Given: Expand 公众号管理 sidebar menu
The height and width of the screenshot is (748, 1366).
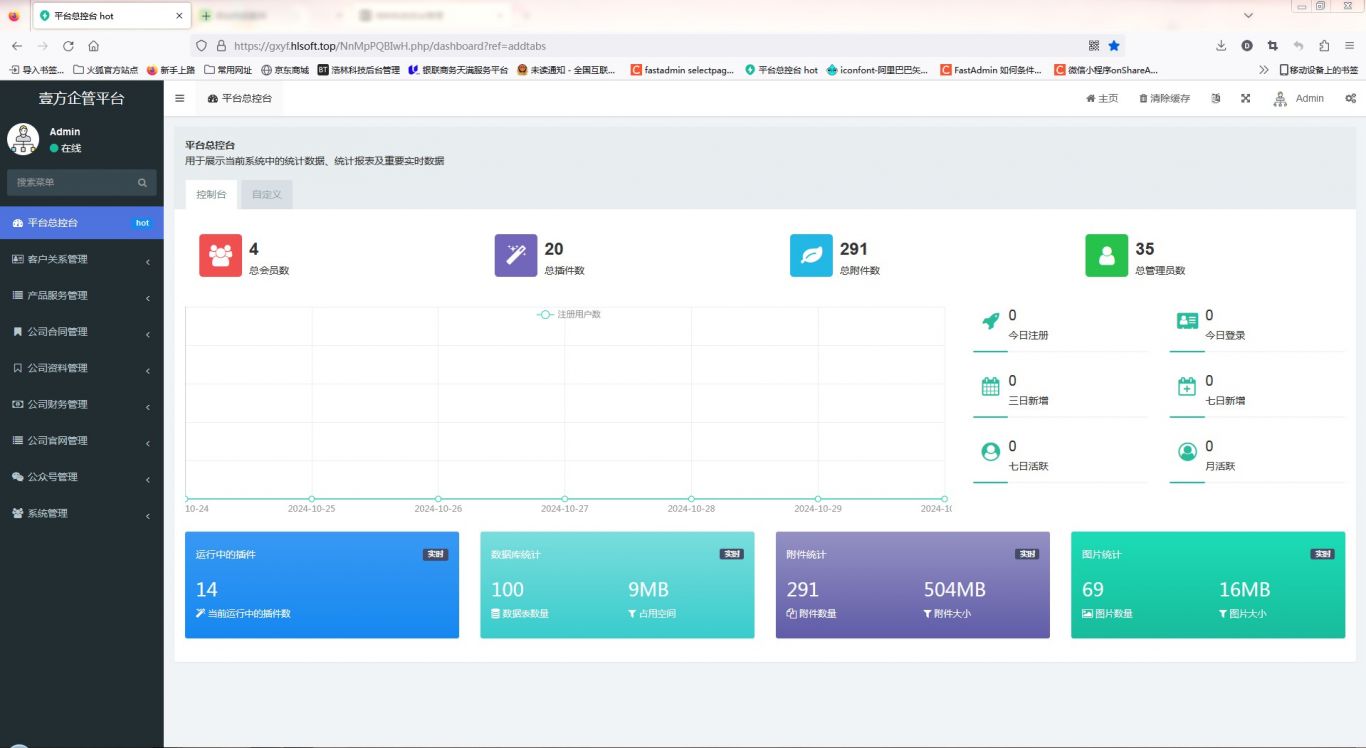Looking at the screenshot, I should [x=81, y=477].
